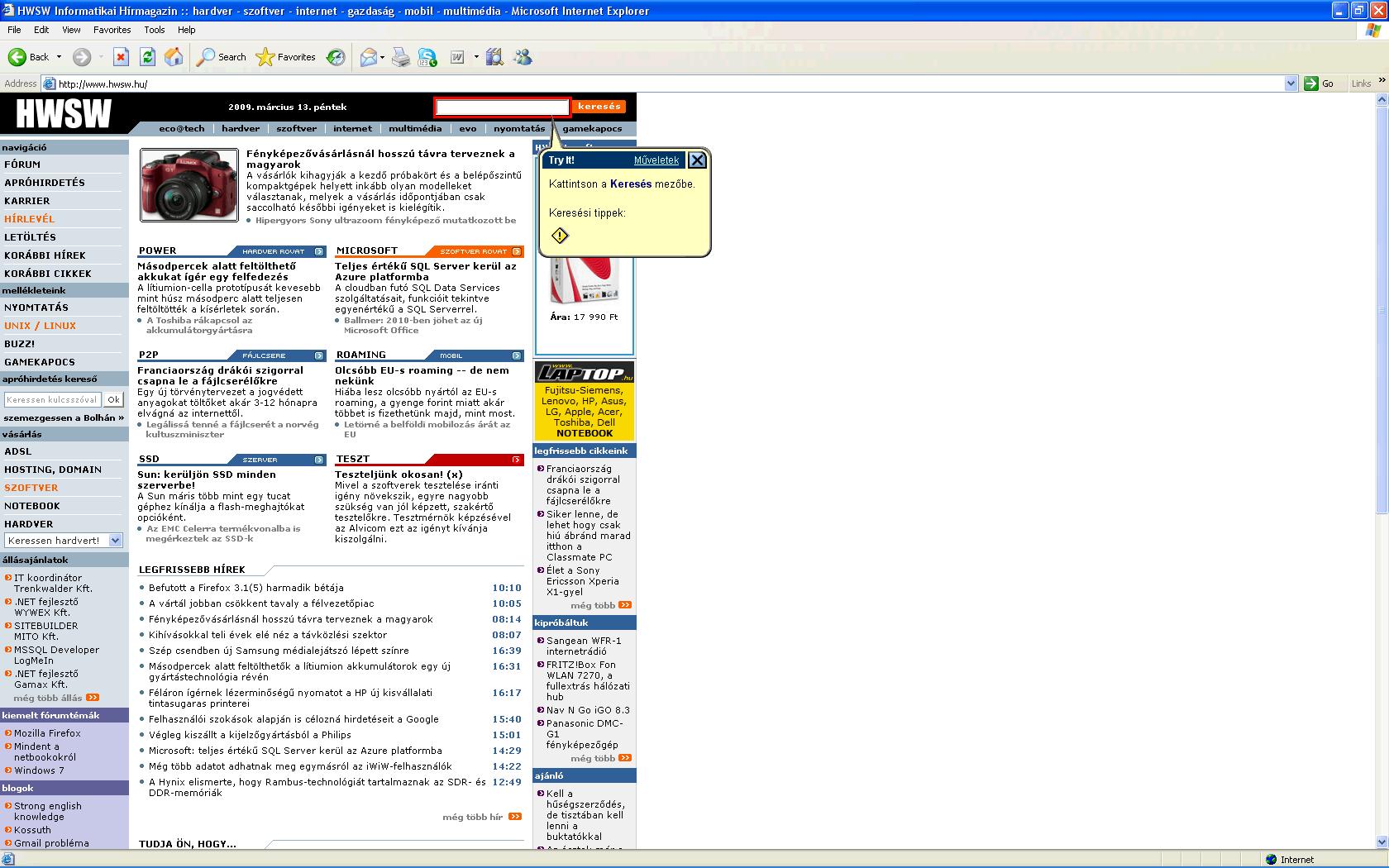
Task: Print the page with the printer icon
Action: click(x=401, y=57)
